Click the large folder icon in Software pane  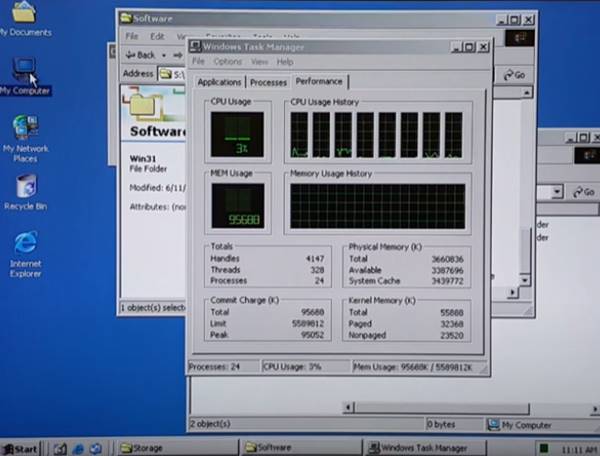click(143, 104)
